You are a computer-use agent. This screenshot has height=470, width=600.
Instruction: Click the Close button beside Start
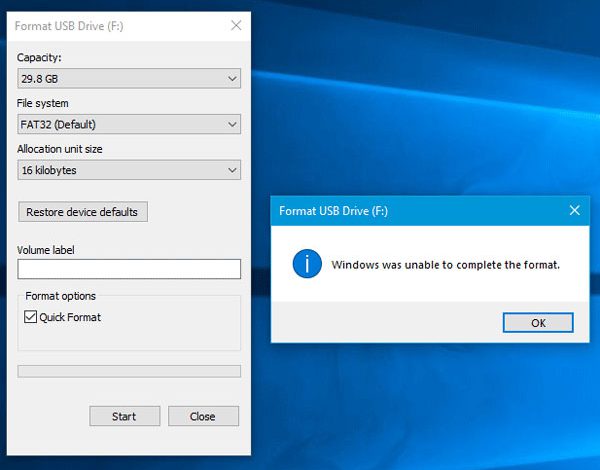click(203, 416)
